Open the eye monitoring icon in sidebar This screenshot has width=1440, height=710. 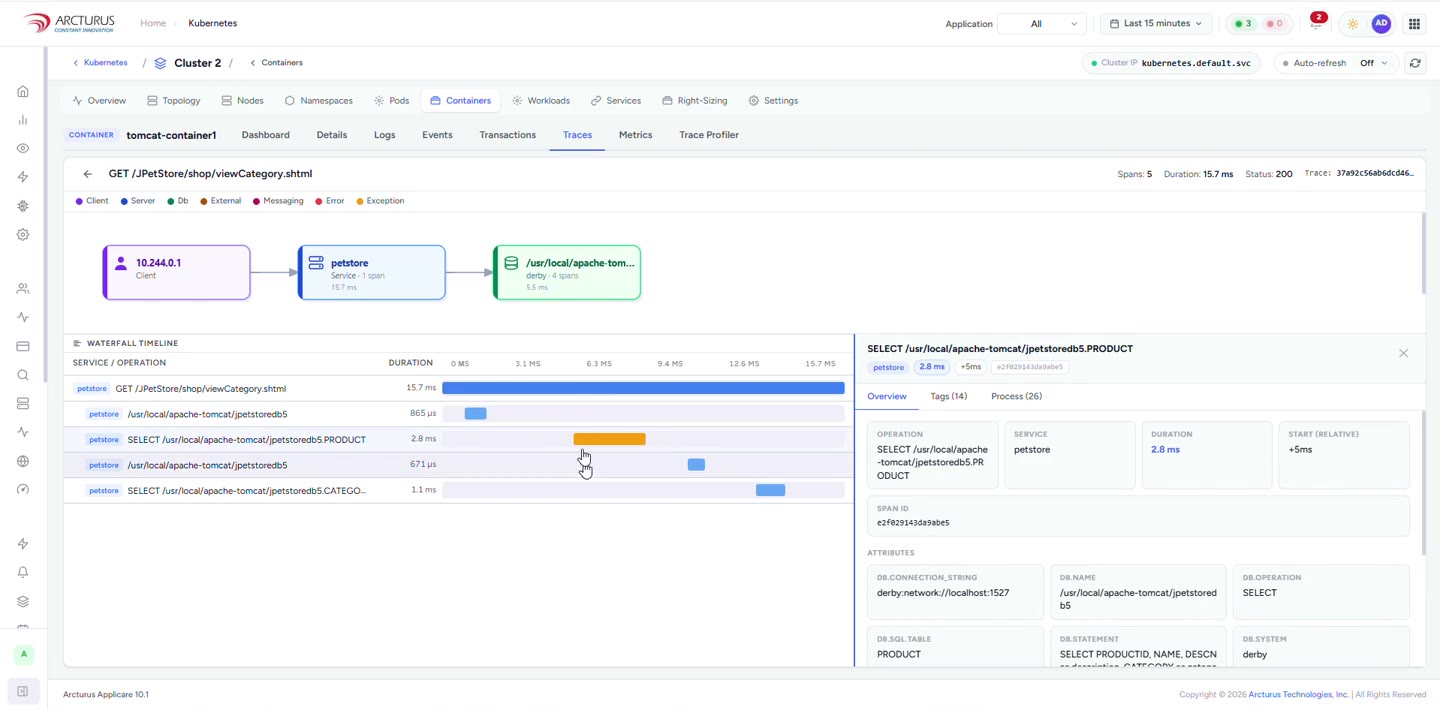pyautogui.click(x=23, y=148)
